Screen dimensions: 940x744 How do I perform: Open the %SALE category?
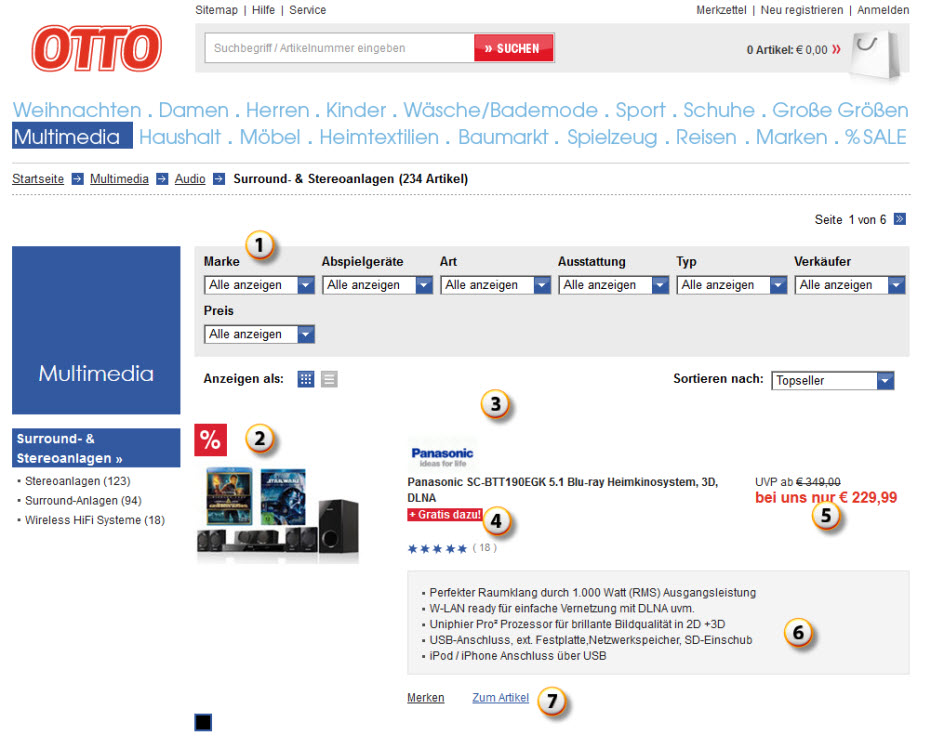click(x=875, y=137)
